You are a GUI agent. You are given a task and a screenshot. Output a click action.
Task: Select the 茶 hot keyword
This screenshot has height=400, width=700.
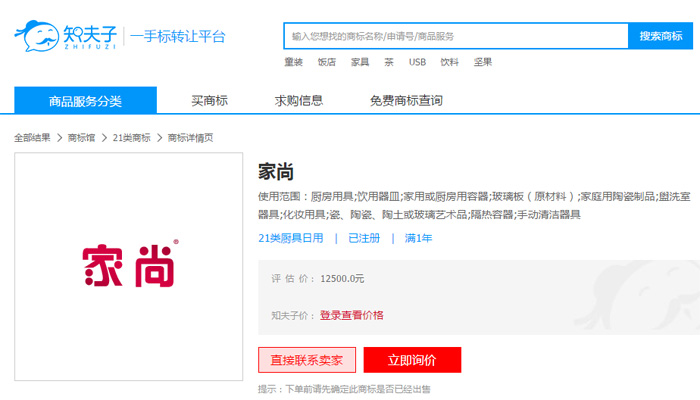click(389, 62)
